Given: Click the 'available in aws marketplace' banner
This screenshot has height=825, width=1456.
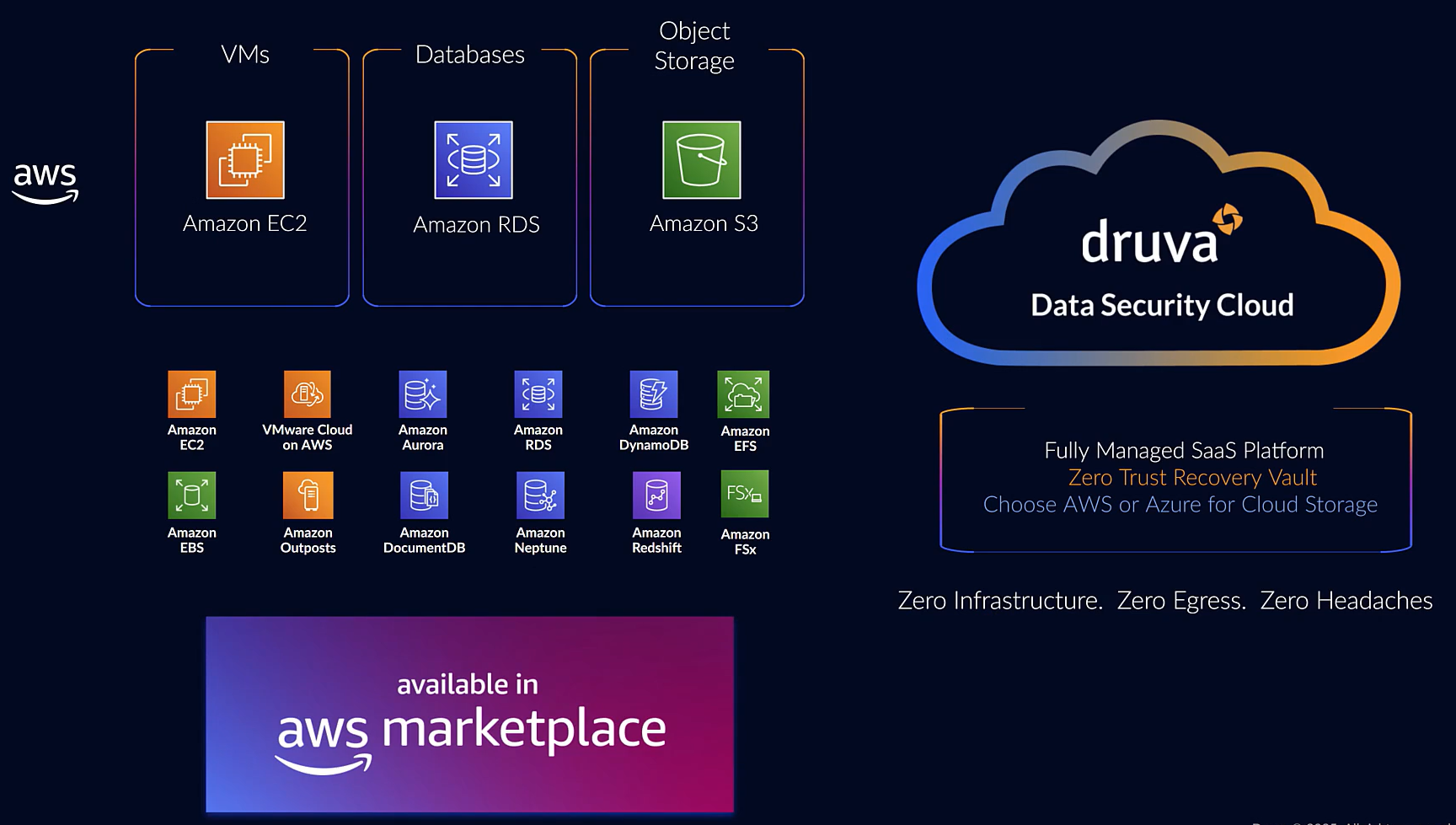Looking at the screenshot, I should (x=470, y=714).
